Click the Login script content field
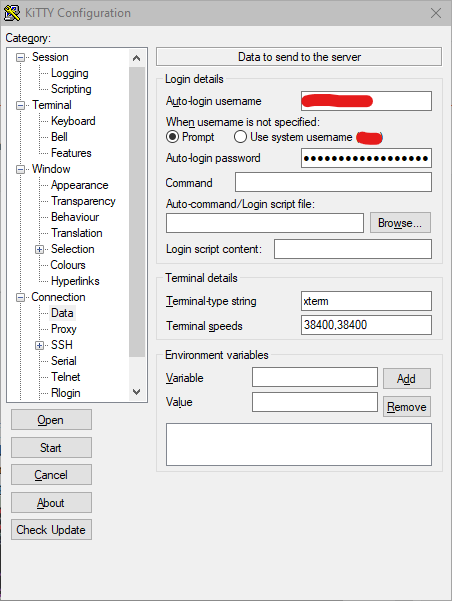The height and width of the screenshot is (601, 452). (x=353, y=249)
